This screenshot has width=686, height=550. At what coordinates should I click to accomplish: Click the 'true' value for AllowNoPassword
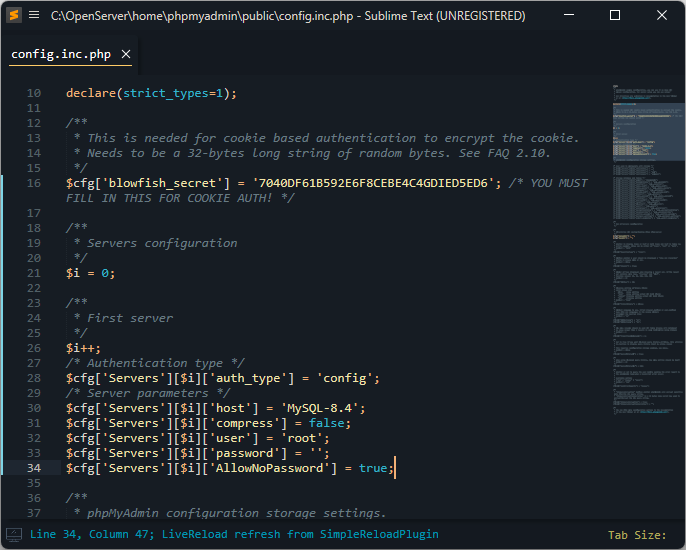[373, 468]
